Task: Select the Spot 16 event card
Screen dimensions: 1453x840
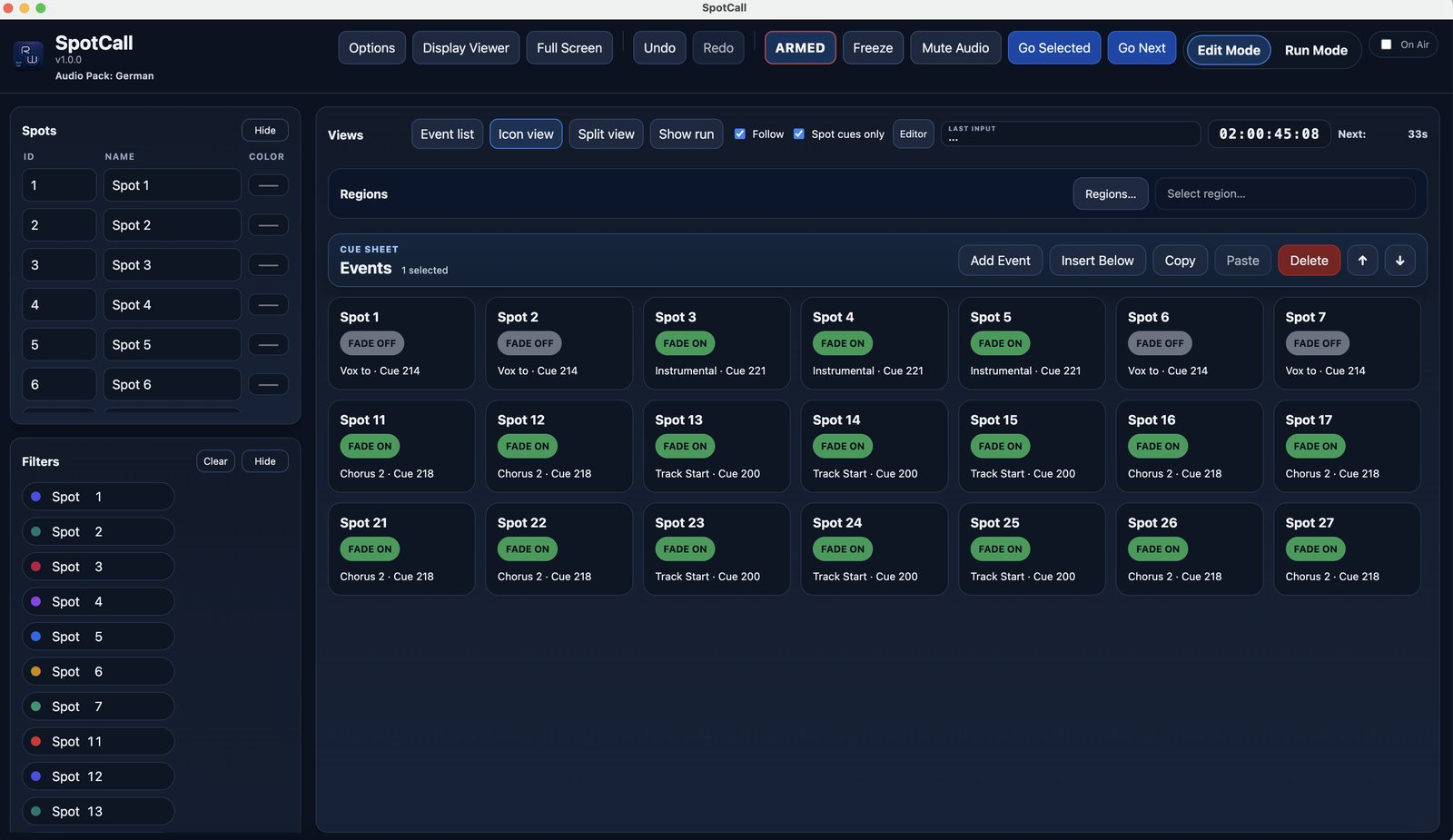Action: click(1190, 446)
